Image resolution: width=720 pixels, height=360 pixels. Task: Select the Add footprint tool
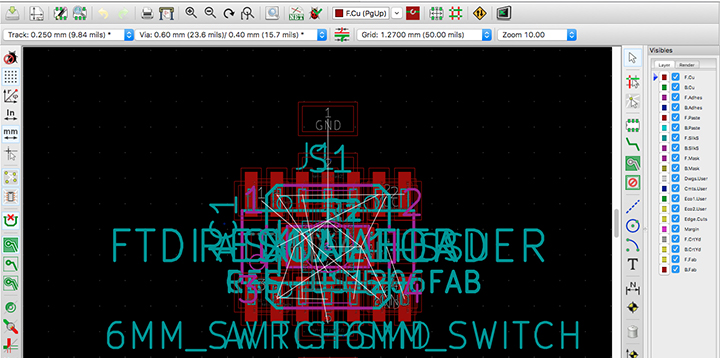coord(633,125)
